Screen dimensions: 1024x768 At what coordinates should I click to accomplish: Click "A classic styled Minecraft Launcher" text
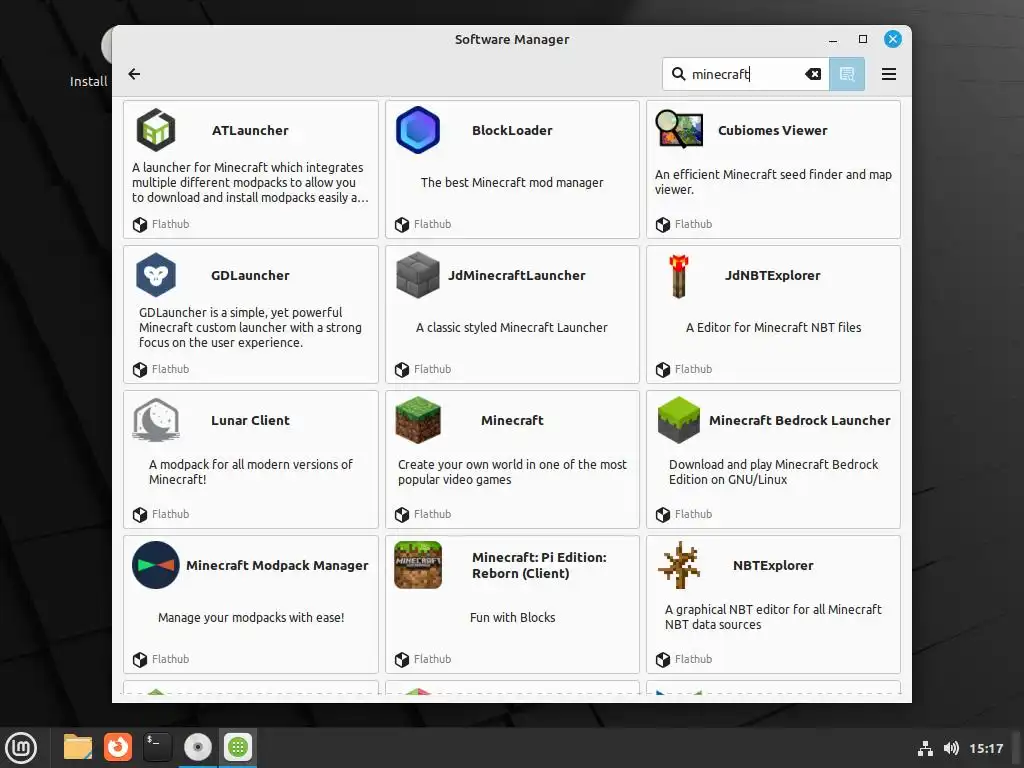(512, 327)
